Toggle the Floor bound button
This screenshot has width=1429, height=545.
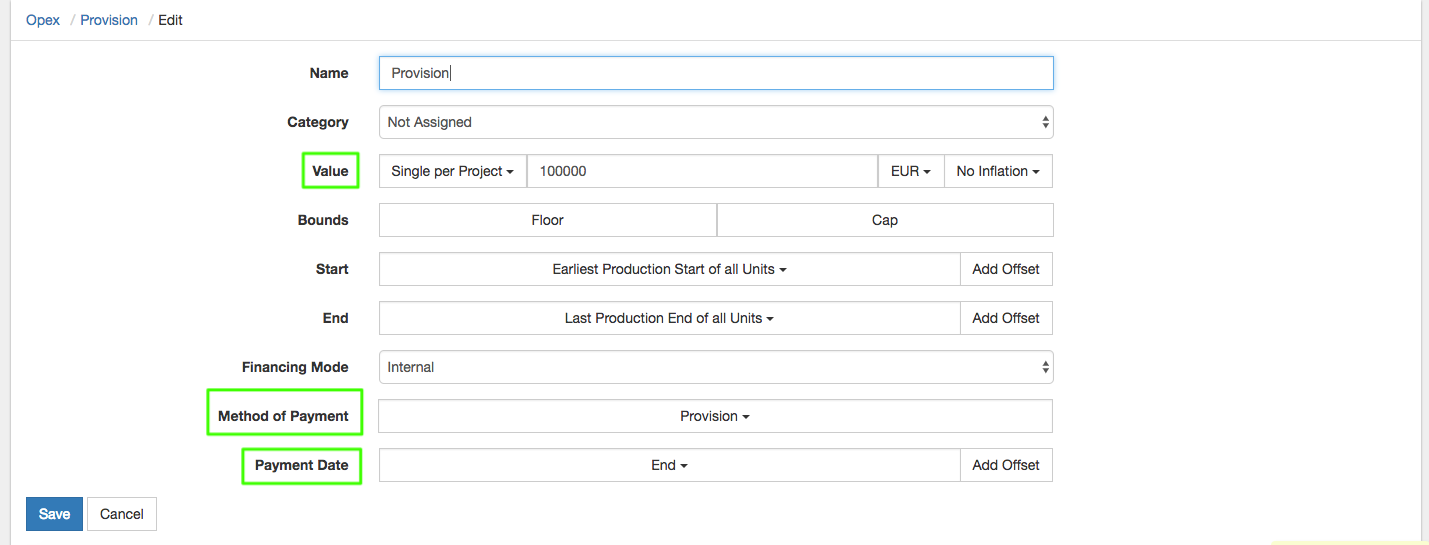[x=547, y=220]
